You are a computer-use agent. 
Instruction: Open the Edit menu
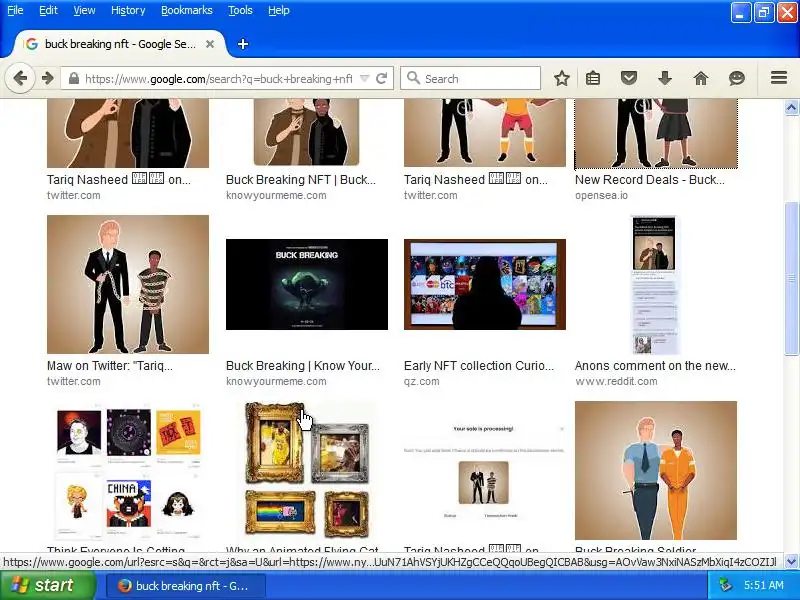pos(48,10)
